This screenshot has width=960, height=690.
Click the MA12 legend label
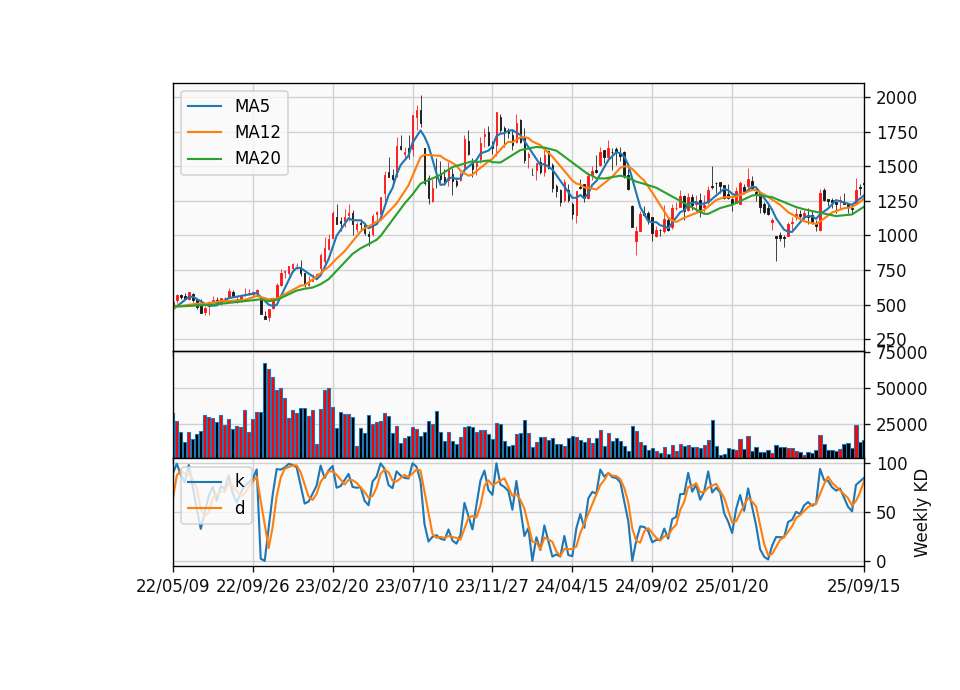[x=257, y=132]
